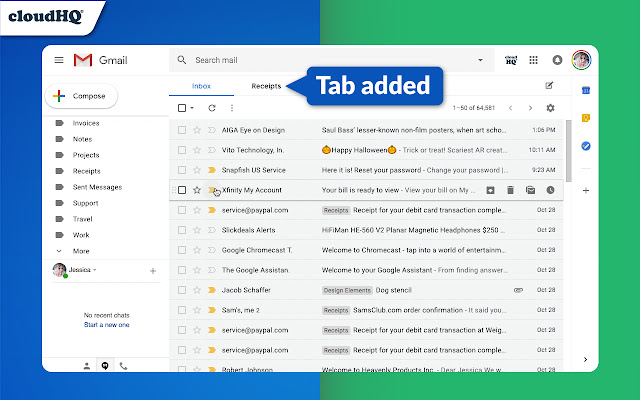Mark the Xfinity email as read
This screenshot has width=640, height=400.
530,190
